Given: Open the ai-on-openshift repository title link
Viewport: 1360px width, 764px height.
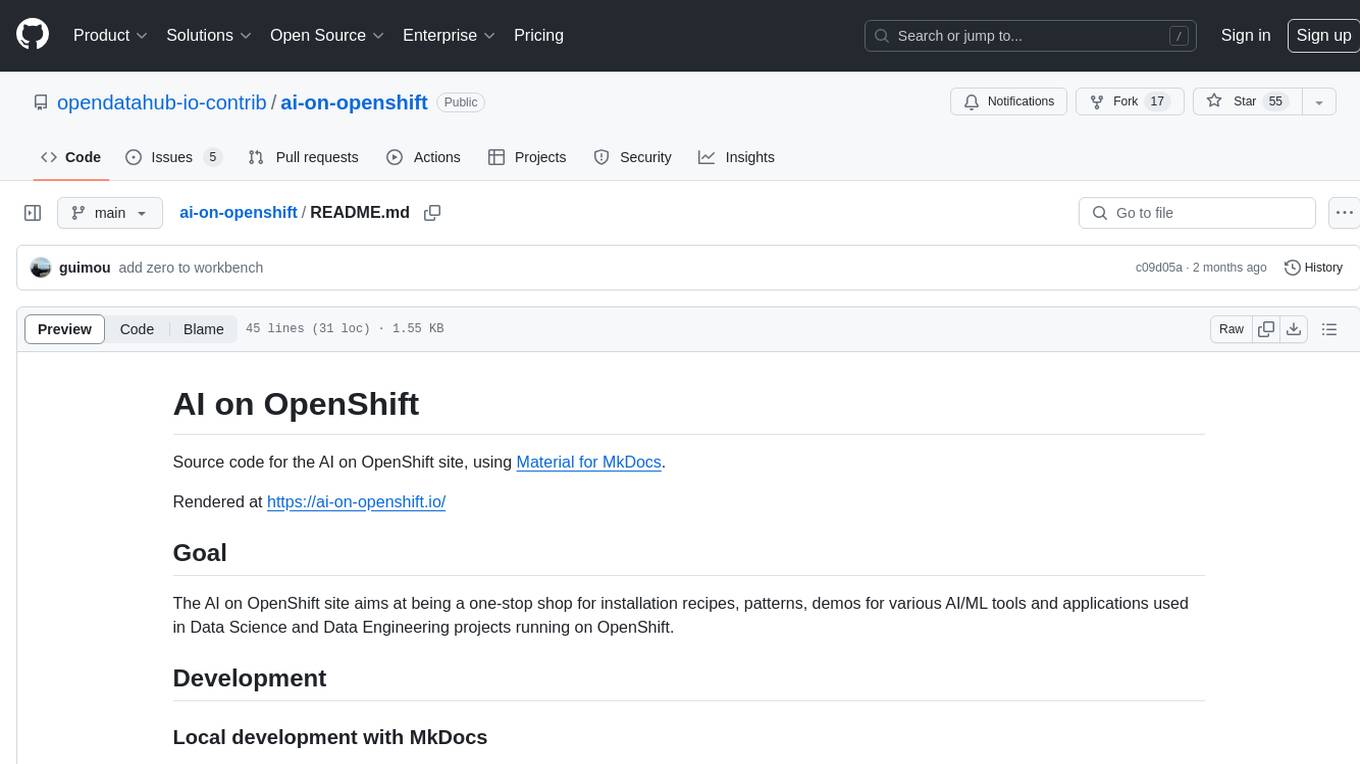Looking at the screenshot, I should pos(354,102).
